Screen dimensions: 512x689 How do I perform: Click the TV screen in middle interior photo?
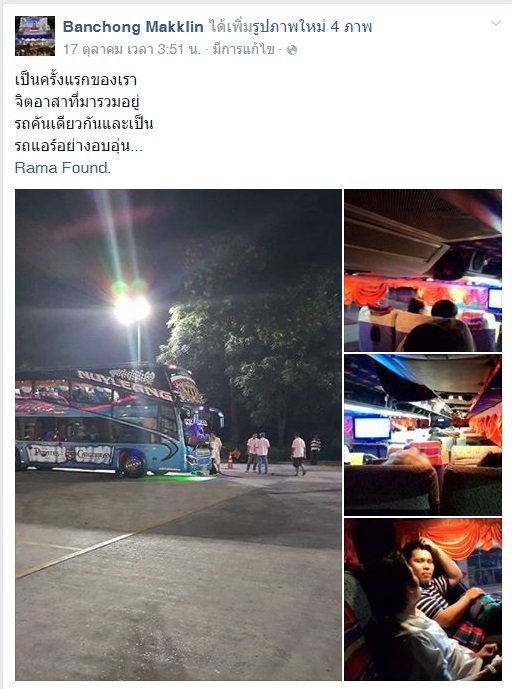tap(372, 428)
